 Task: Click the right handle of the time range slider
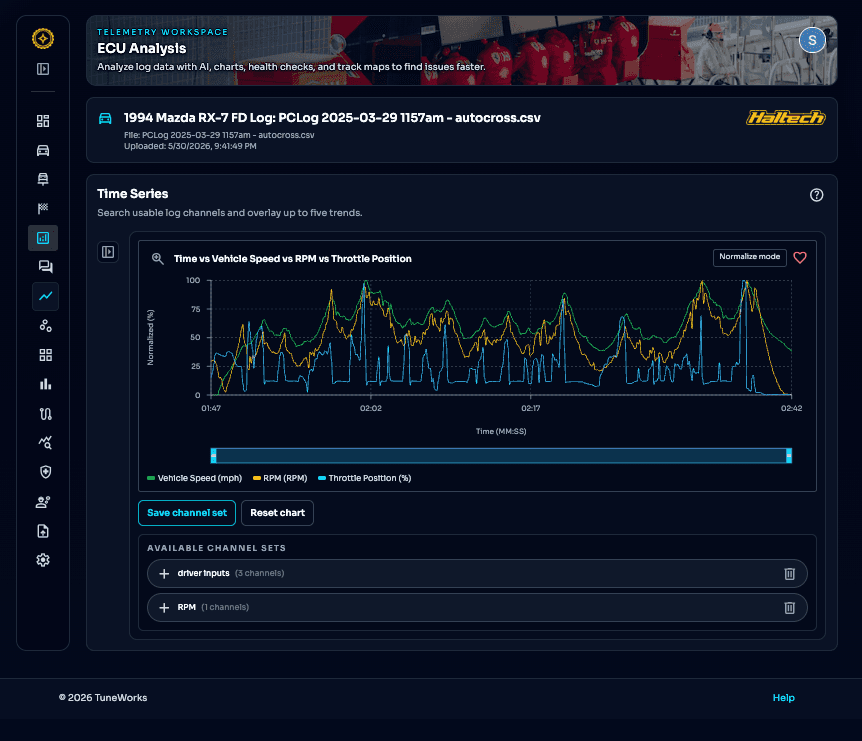tap(789, 455)
